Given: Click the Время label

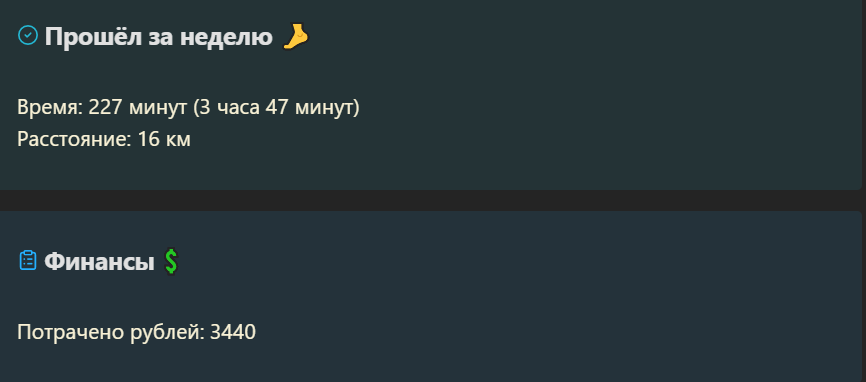Looking at the screenshot, I should [x=50, y=107].
